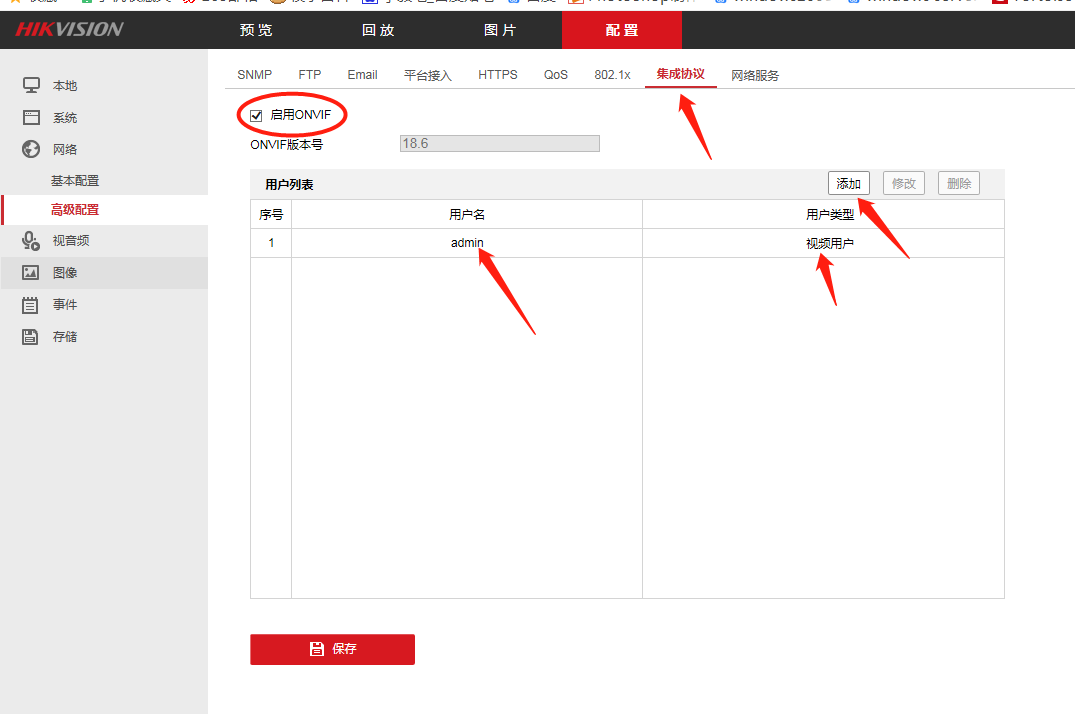The height and width of the screenshot is (714, 1075).
Task: Click the picture icon beside 图像
Action: click(x=31, y=273)
